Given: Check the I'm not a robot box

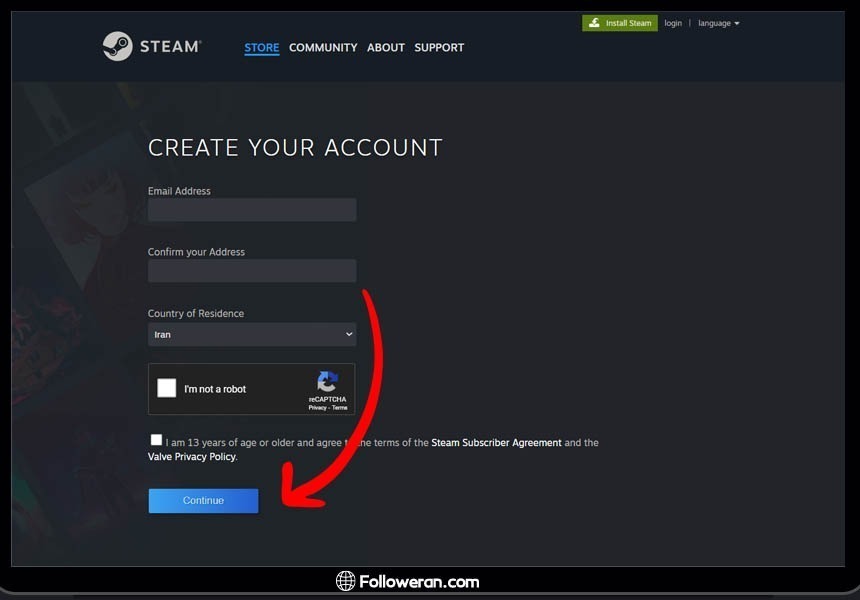Looking at the screenshot, I should (x=167, y=389).
